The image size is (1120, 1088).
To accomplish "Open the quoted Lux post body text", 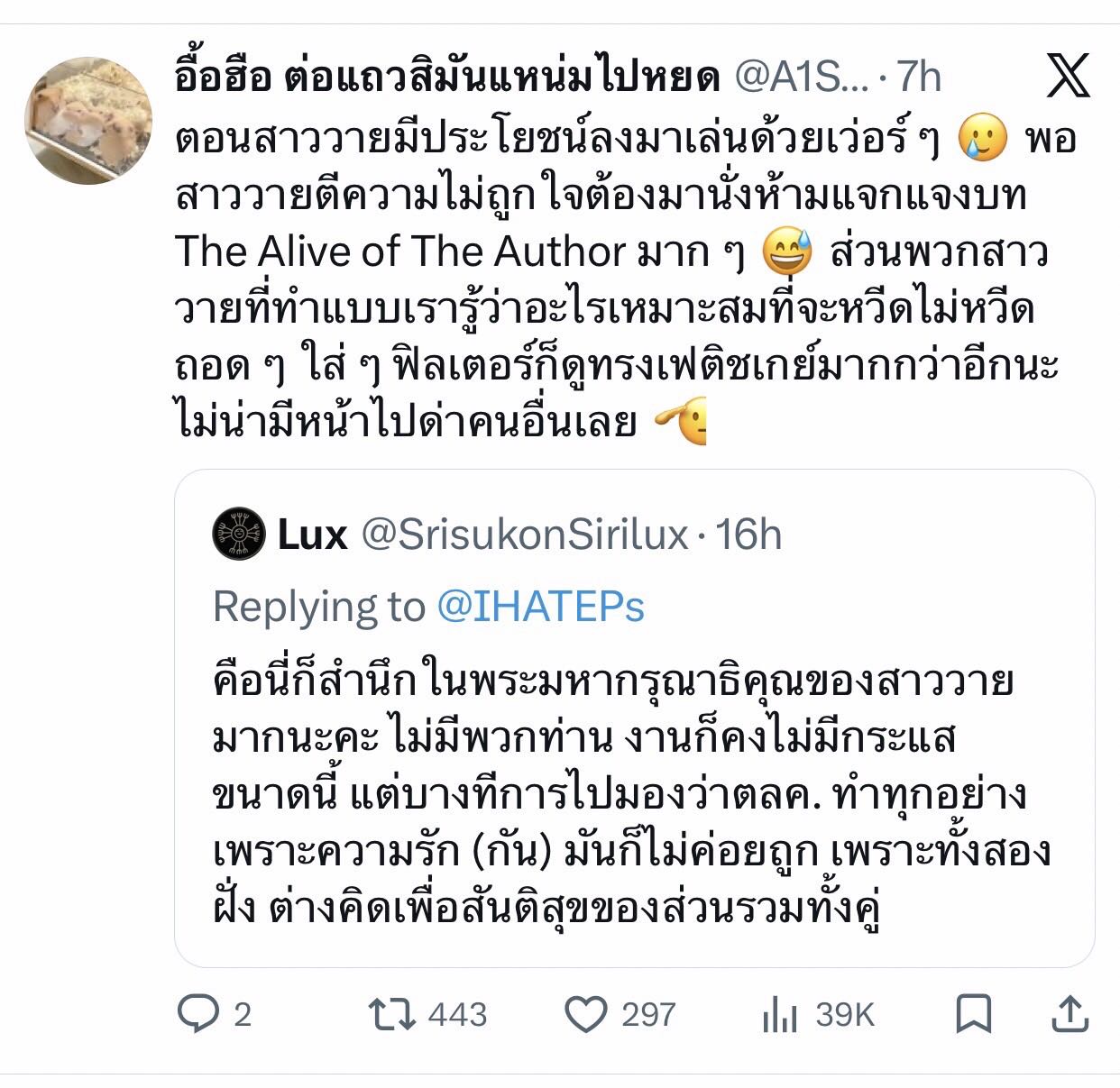I will point(631,795).
